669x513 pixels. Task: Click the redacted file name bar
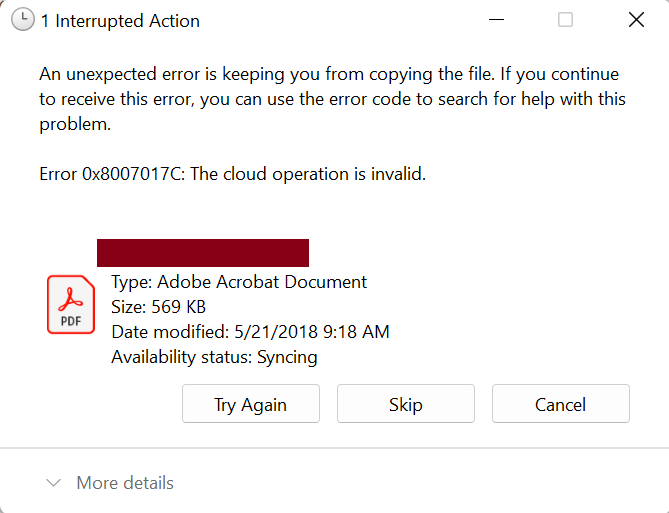pos(202,253)
